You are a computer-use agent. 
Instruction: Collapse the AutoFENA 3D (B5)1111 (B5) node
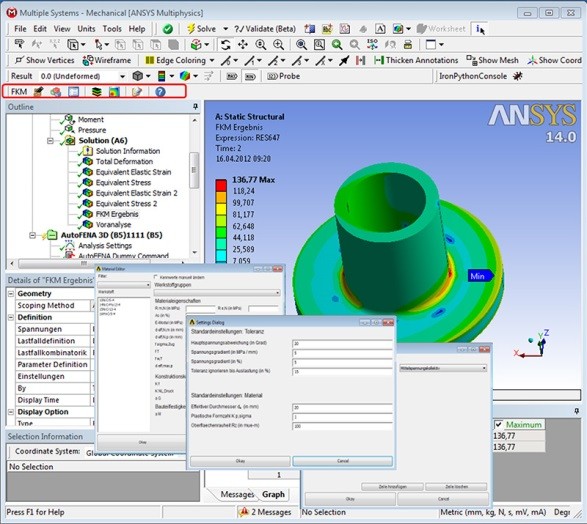click(x=33, y=235)
